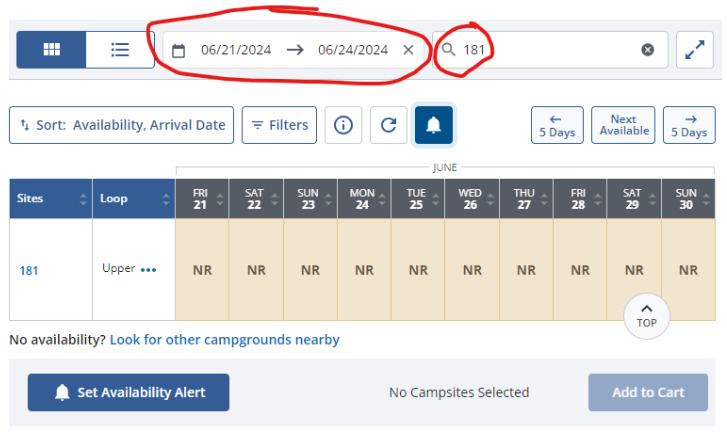Expand Upper loop more options dots
Image resolution: width=727 pixels, height=436 pixels.
point(149,270)
